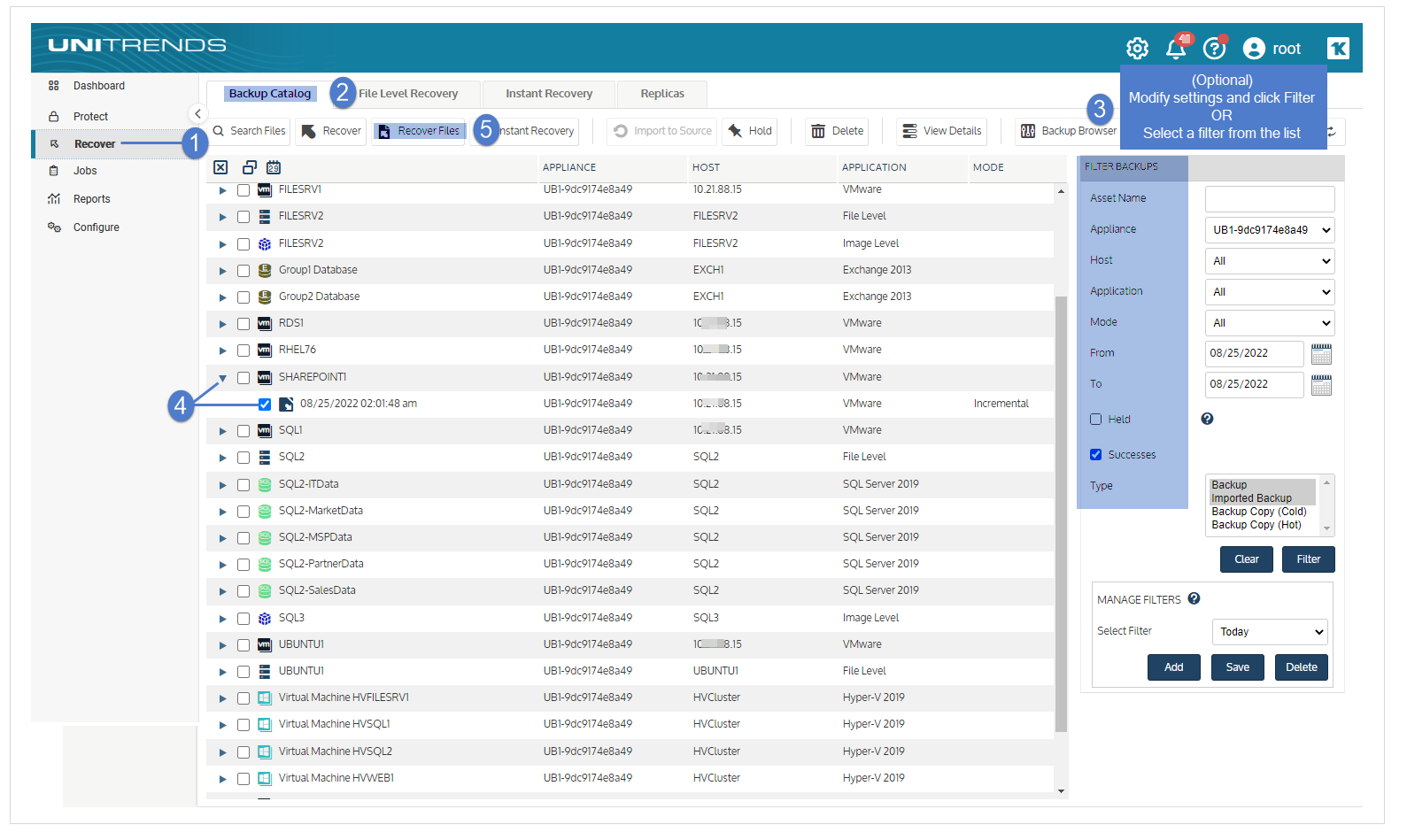
Task: Open the Select Filter dropdown showing Today
Action: (1270, 632)
